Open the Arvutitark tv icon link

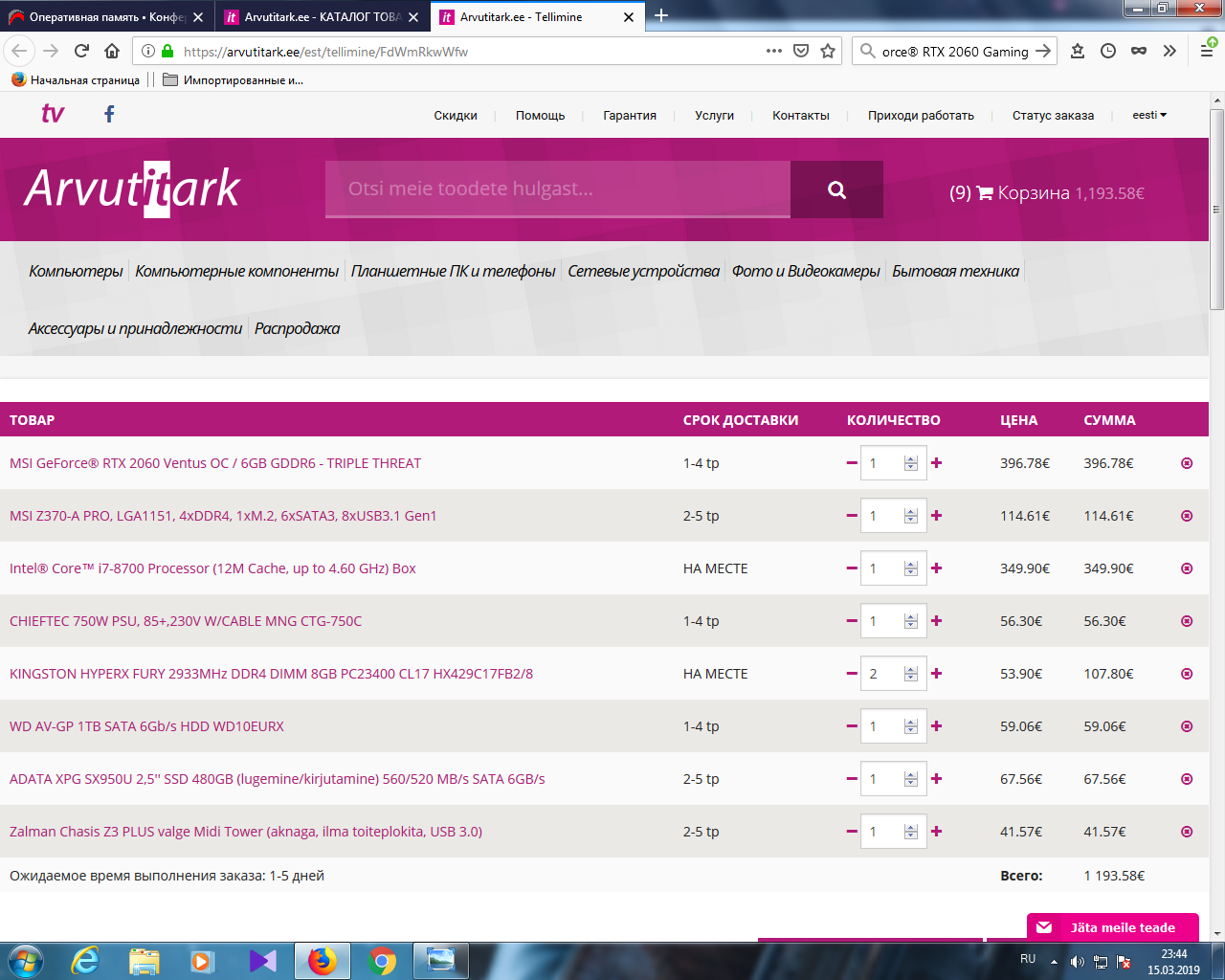53,114
